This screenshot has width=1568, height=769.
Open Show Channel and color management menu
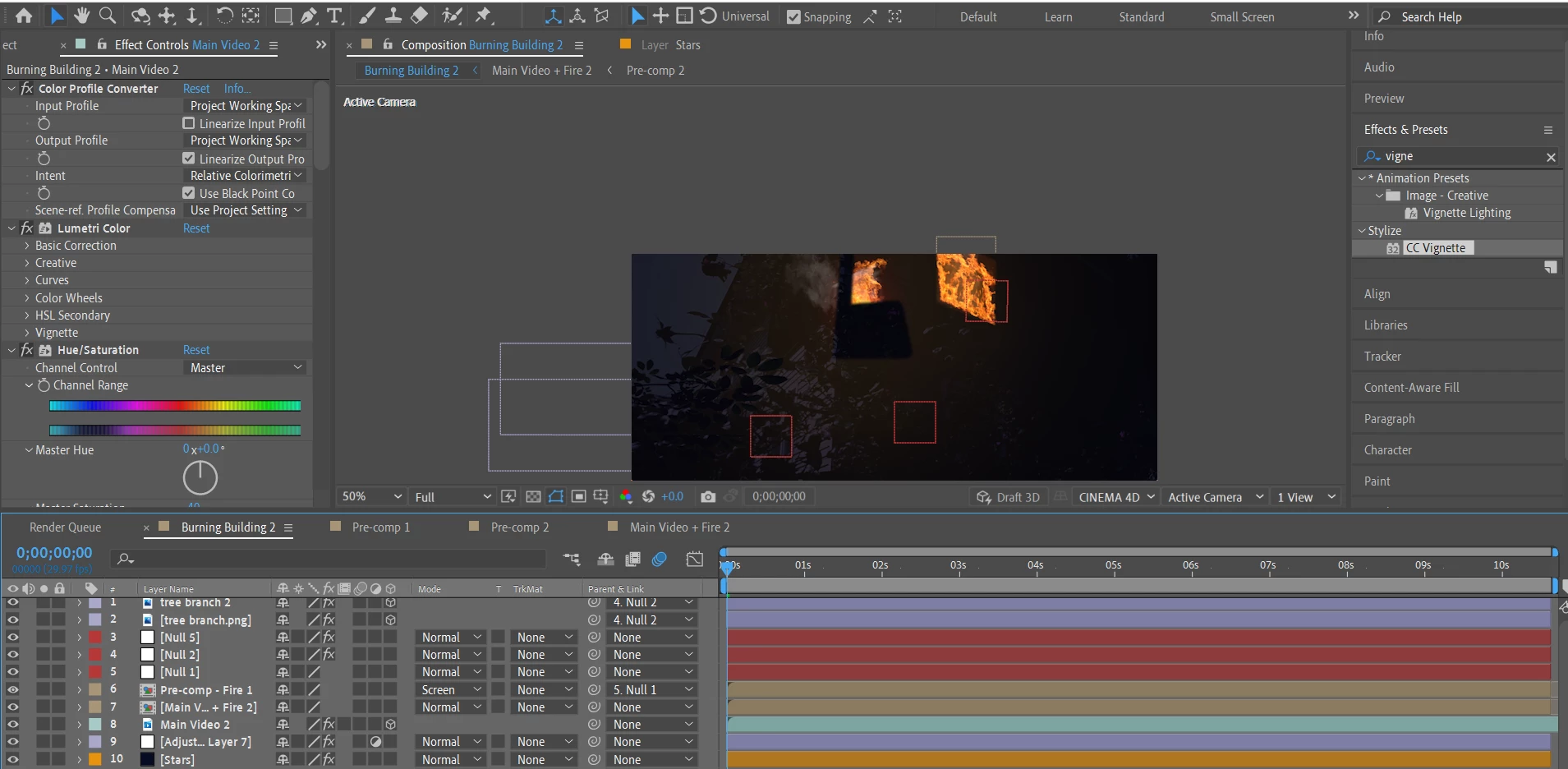pos(626,496)
